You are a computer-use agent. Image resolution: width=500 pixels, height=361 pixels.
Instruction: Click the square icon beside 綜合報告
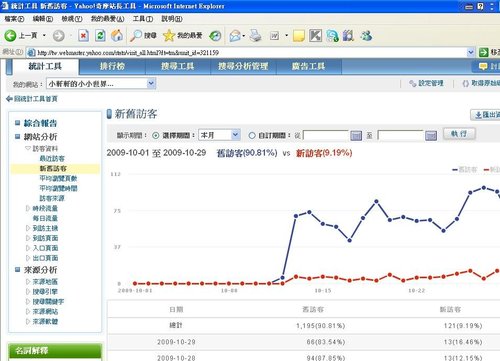point(18,123)
